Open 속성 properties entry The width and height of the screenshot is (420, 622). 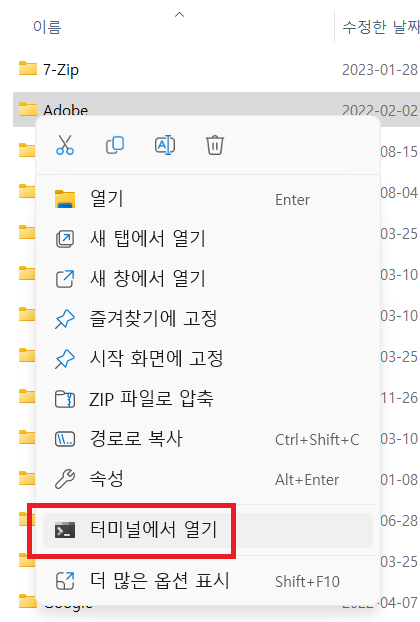[208, 479]
